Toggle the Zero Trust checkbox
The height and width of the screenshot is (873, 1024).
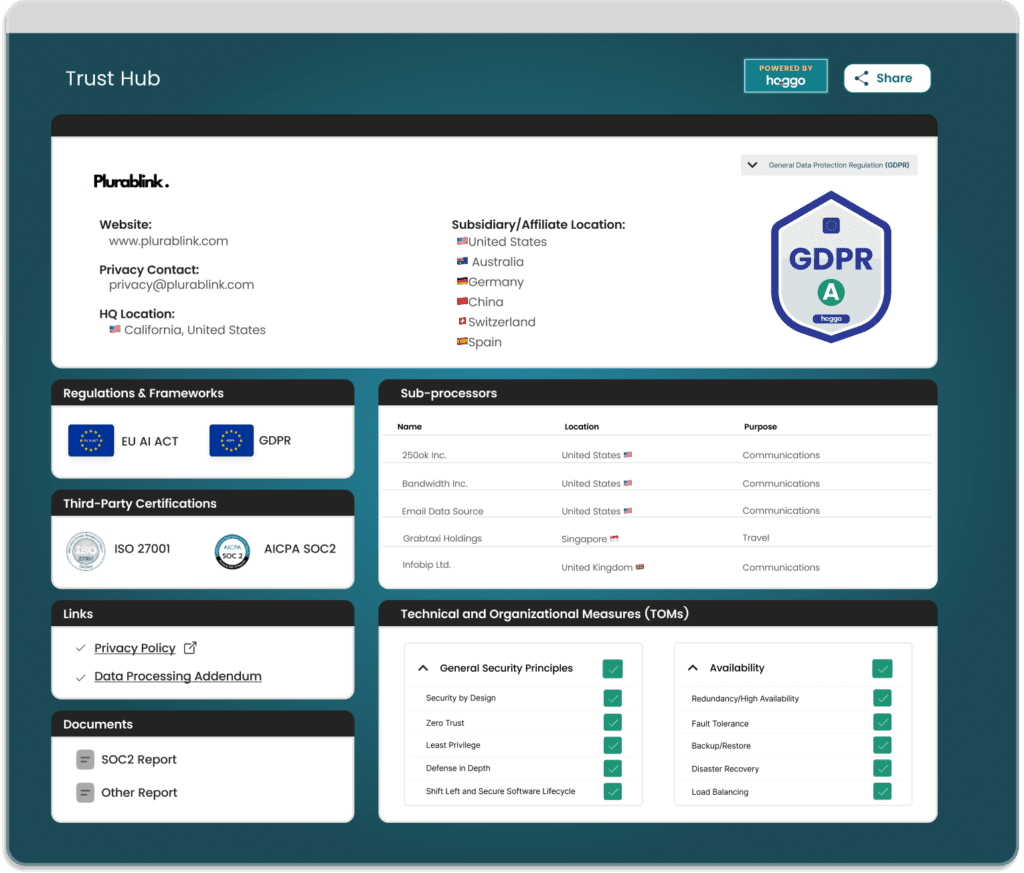pos(611,722)
